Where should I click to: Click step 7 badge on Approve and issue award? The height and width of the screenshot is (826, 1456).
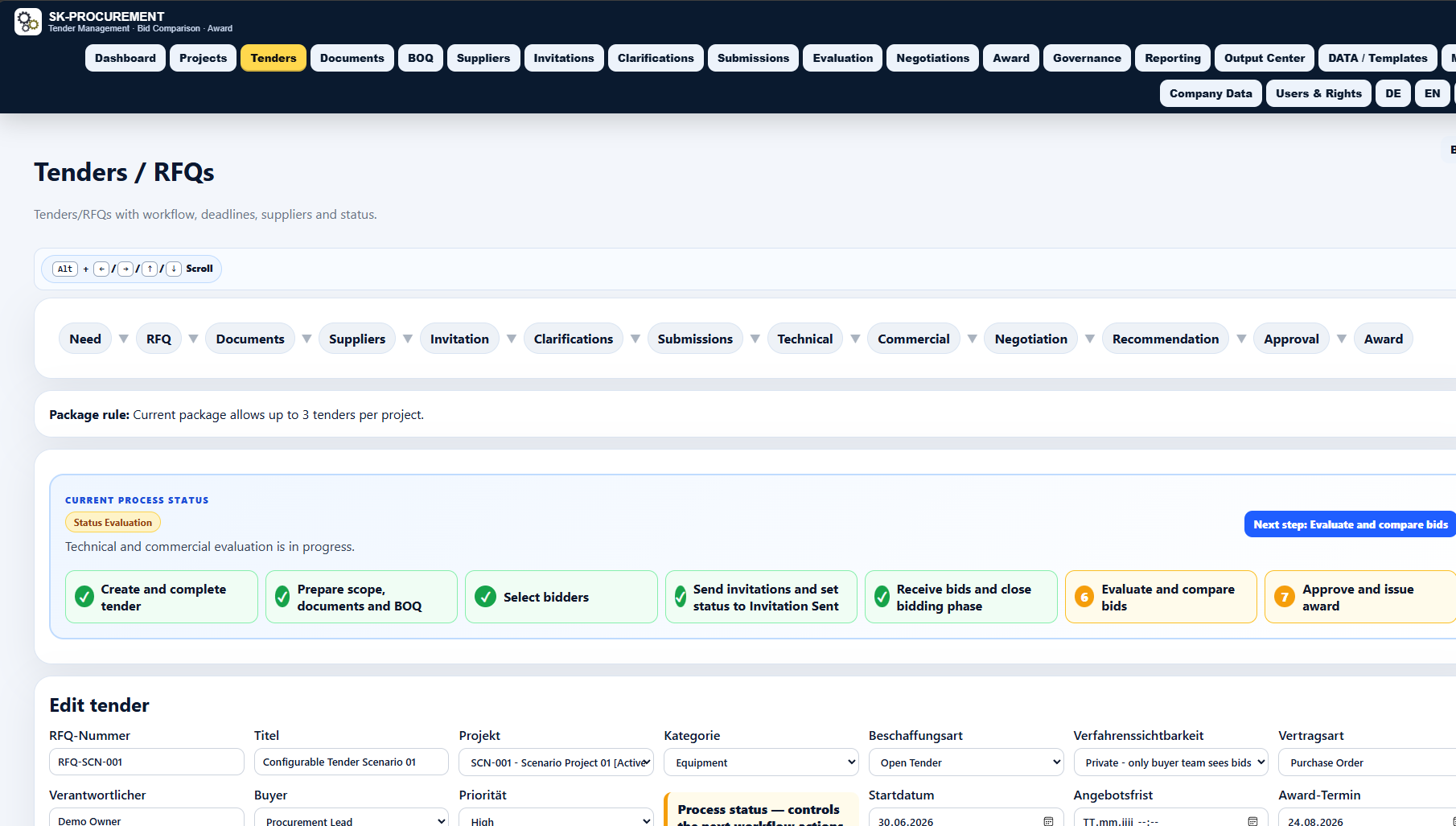coord(1285,597)
